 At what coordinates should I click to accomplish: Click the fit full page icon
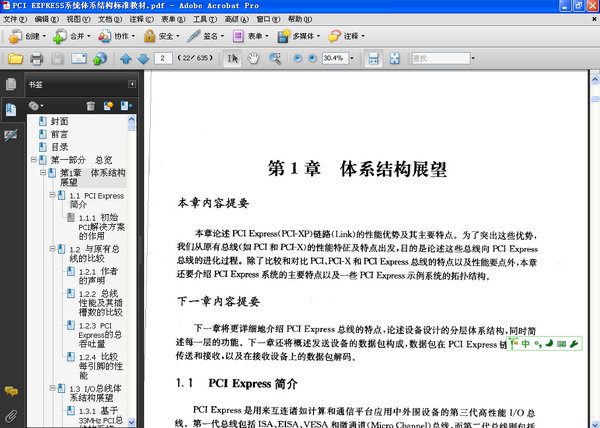pos(395,59)
